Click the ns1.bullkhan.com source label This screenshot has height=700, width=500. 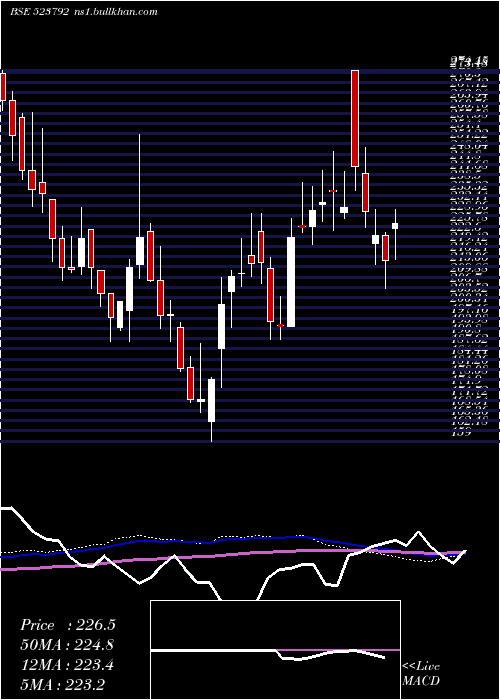click(x=115, y=12)
